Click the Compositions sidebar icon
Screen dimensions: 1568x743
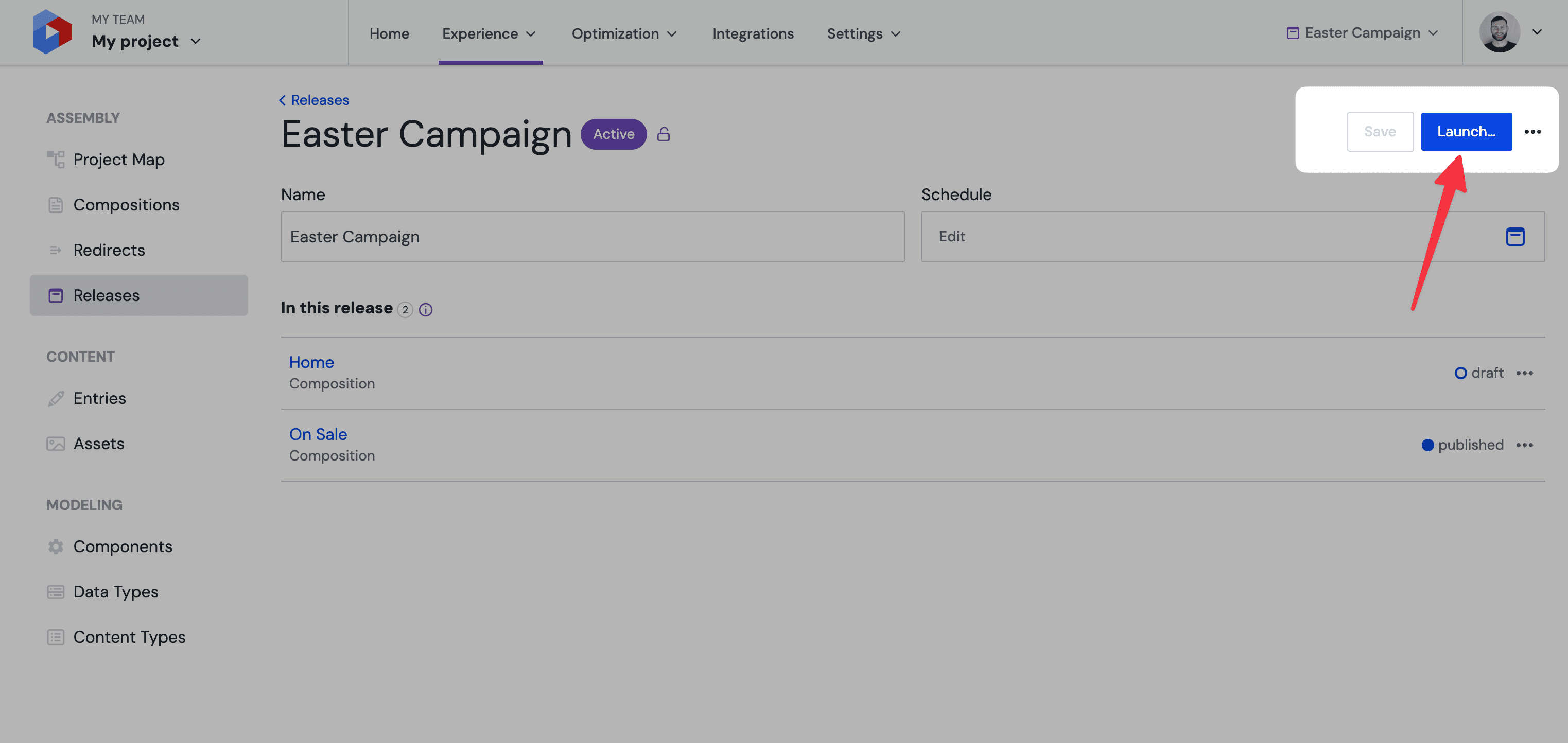[54, 205]
